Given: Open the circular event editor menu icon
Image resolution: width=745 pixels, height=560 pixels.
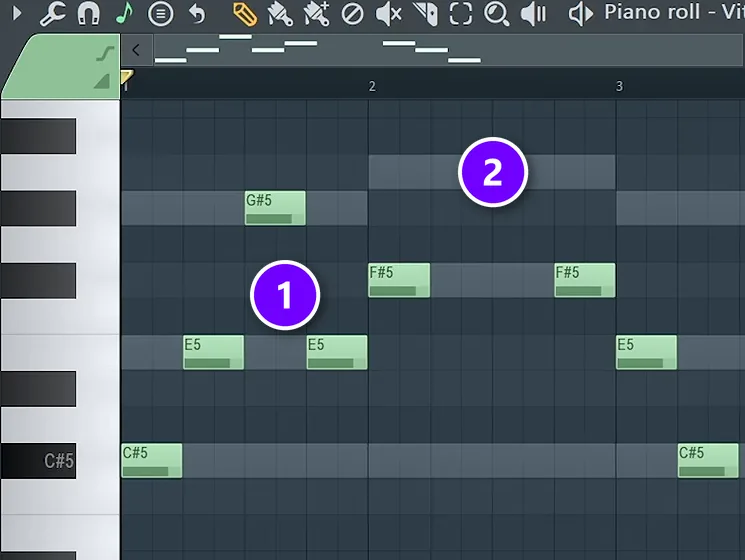Looking at the screenshot, I should [160, 14].
